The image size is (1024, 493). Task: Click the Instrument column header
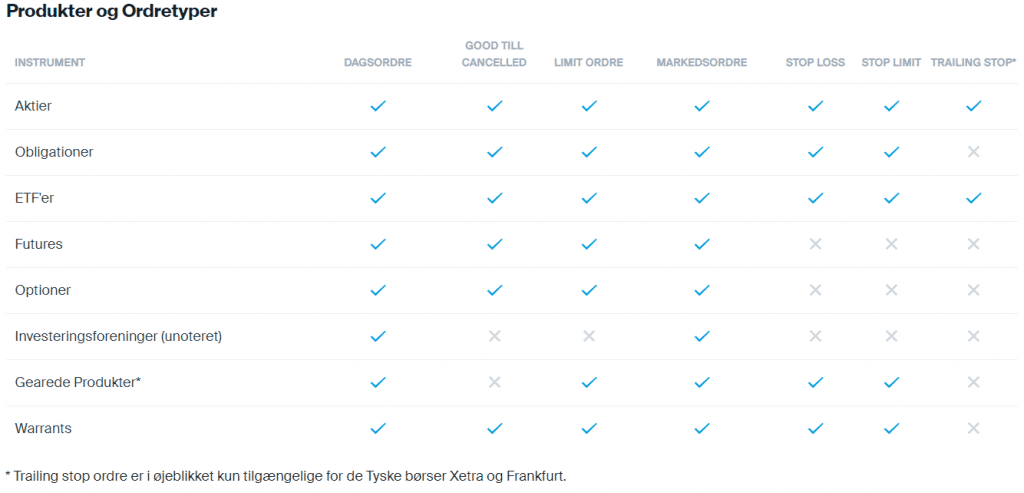click(x=50, y=63)
